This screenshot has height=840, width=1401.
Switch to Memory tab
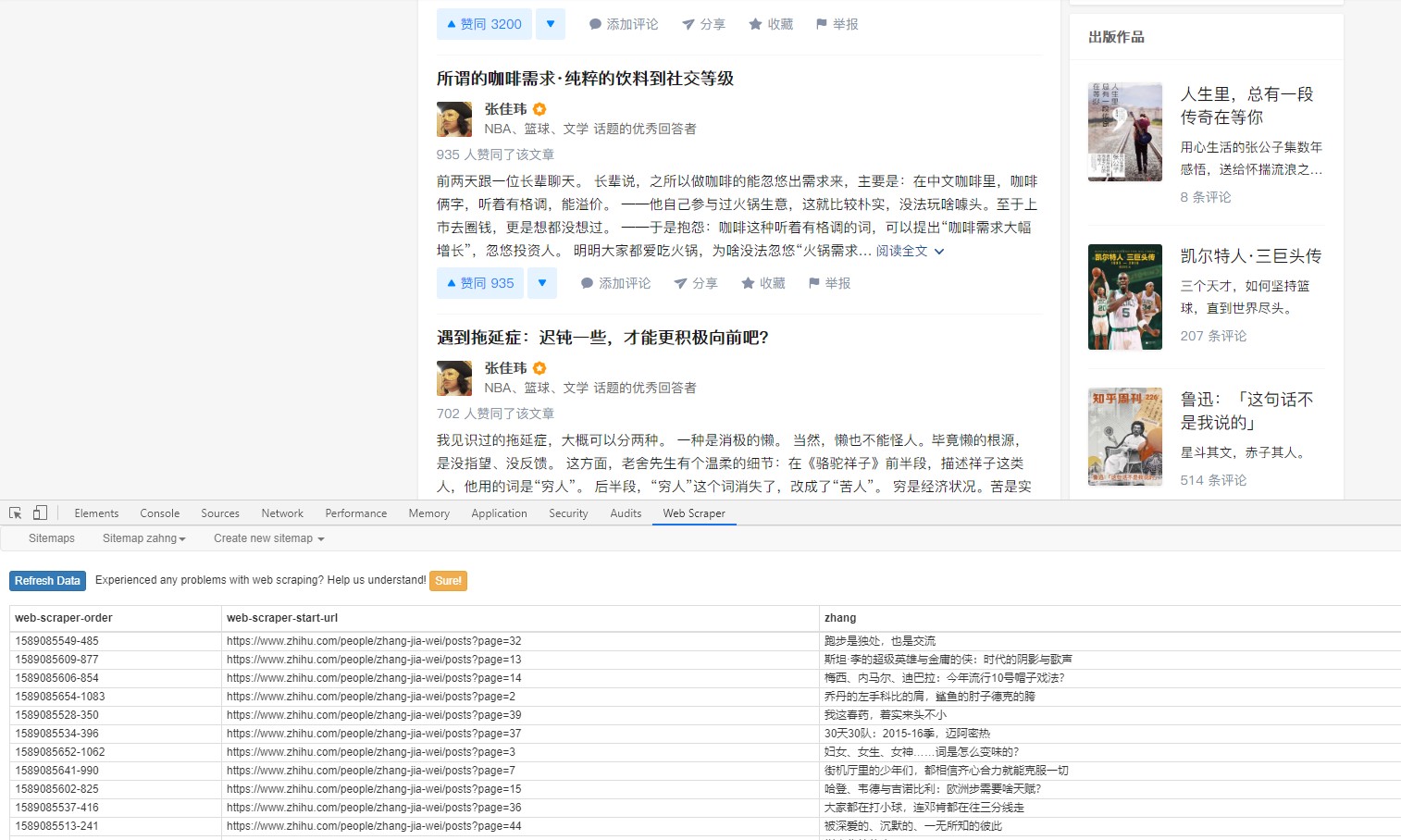point(429,513)
